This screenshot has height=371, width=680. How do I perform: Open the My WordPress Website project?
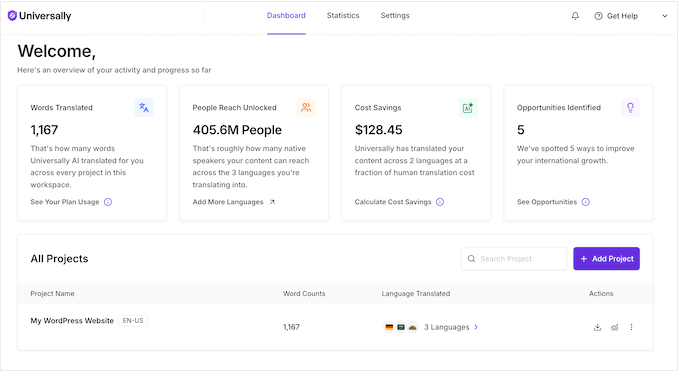72,321
